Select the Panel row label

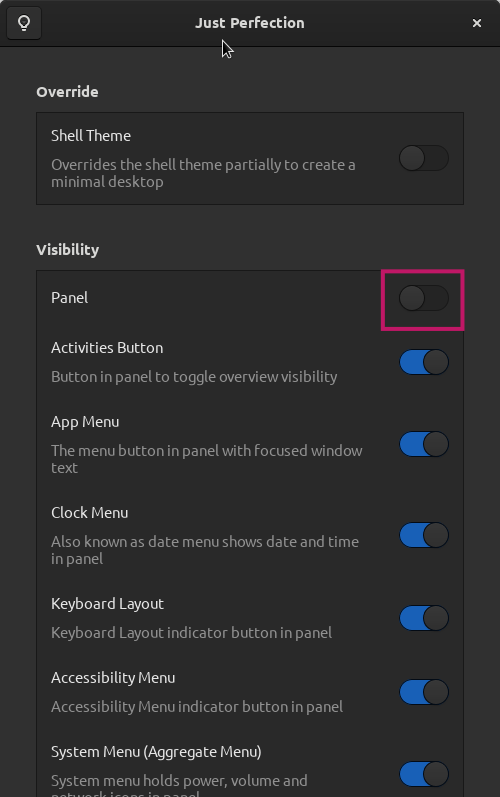tap(70, 298)
